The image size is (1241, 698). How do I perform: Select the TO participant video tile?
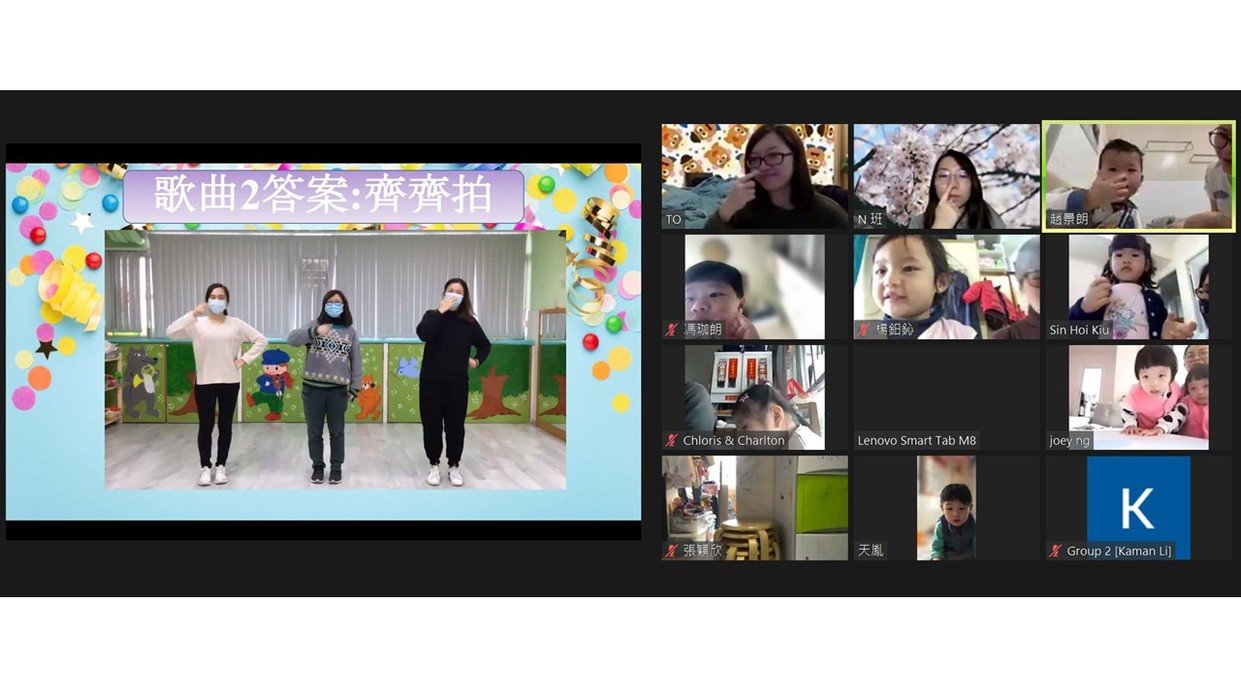[754, 177]
